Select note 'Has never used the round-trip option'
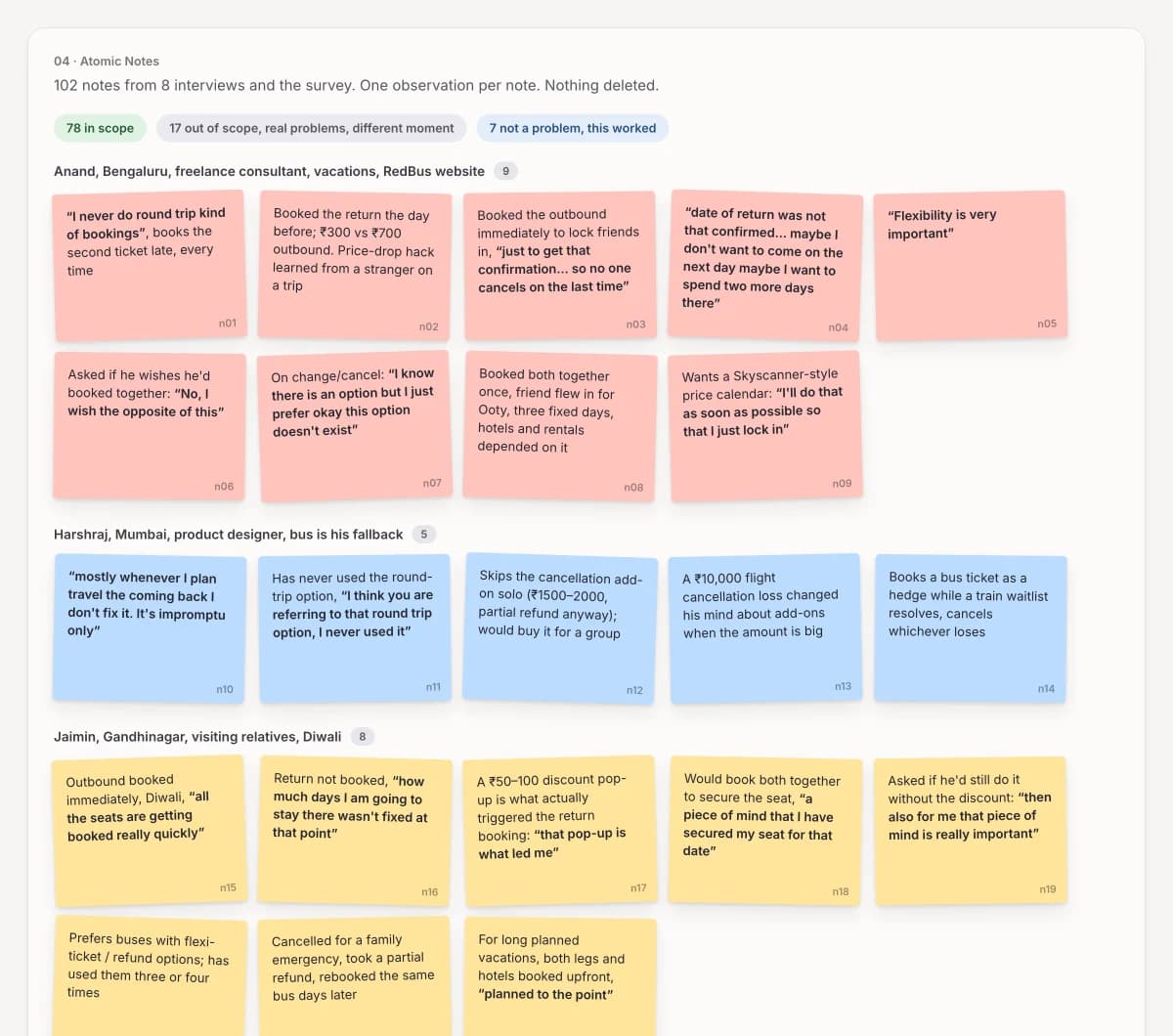 (355, 628)
